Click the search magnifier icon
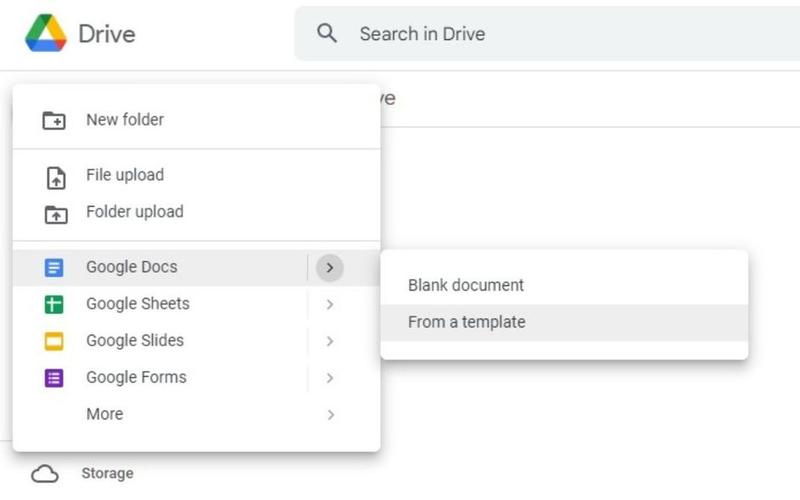800x500 pixels. [x=327, y=33]
